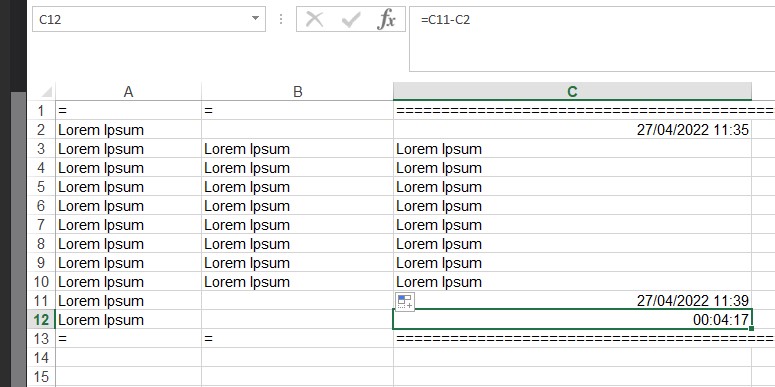This screenshot has width=775, height=387.
Task: Click cell C13 with row of equals signs
Action: [572, 339]
